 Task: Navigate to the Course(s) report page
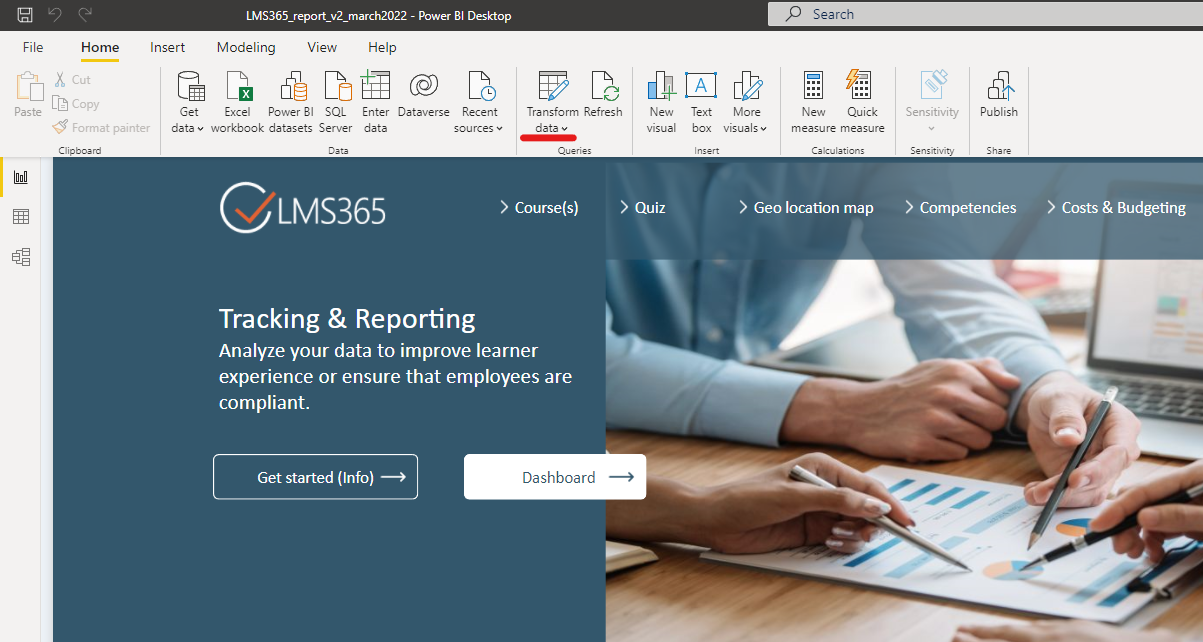539,208
